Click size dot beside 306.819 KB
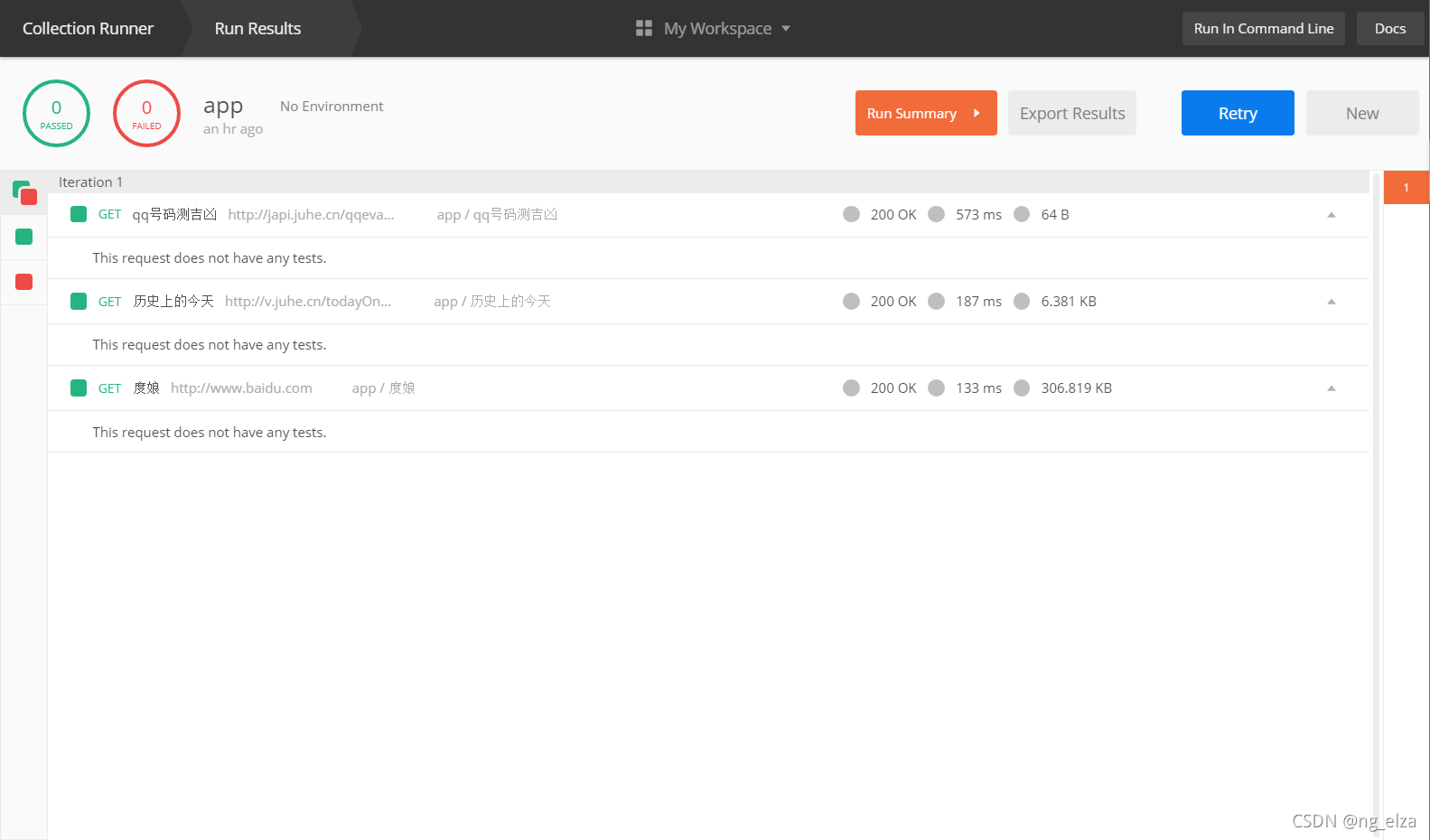 click(x=1022, y=387)
